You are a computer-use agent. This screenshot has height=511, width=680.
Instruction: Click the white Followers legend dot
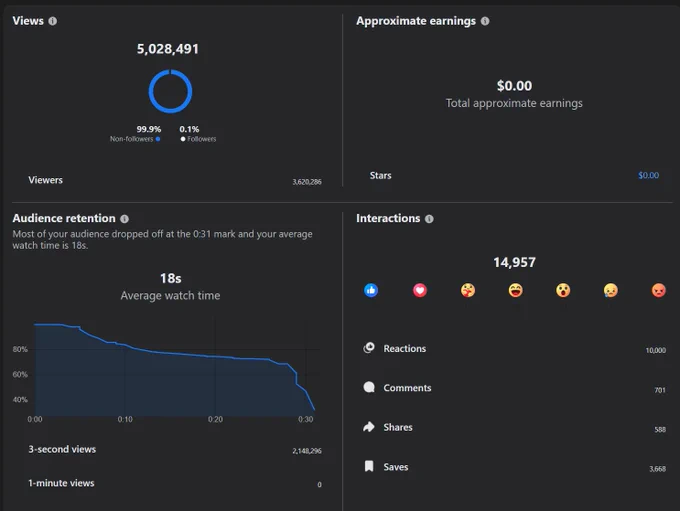tap(183, 139)
